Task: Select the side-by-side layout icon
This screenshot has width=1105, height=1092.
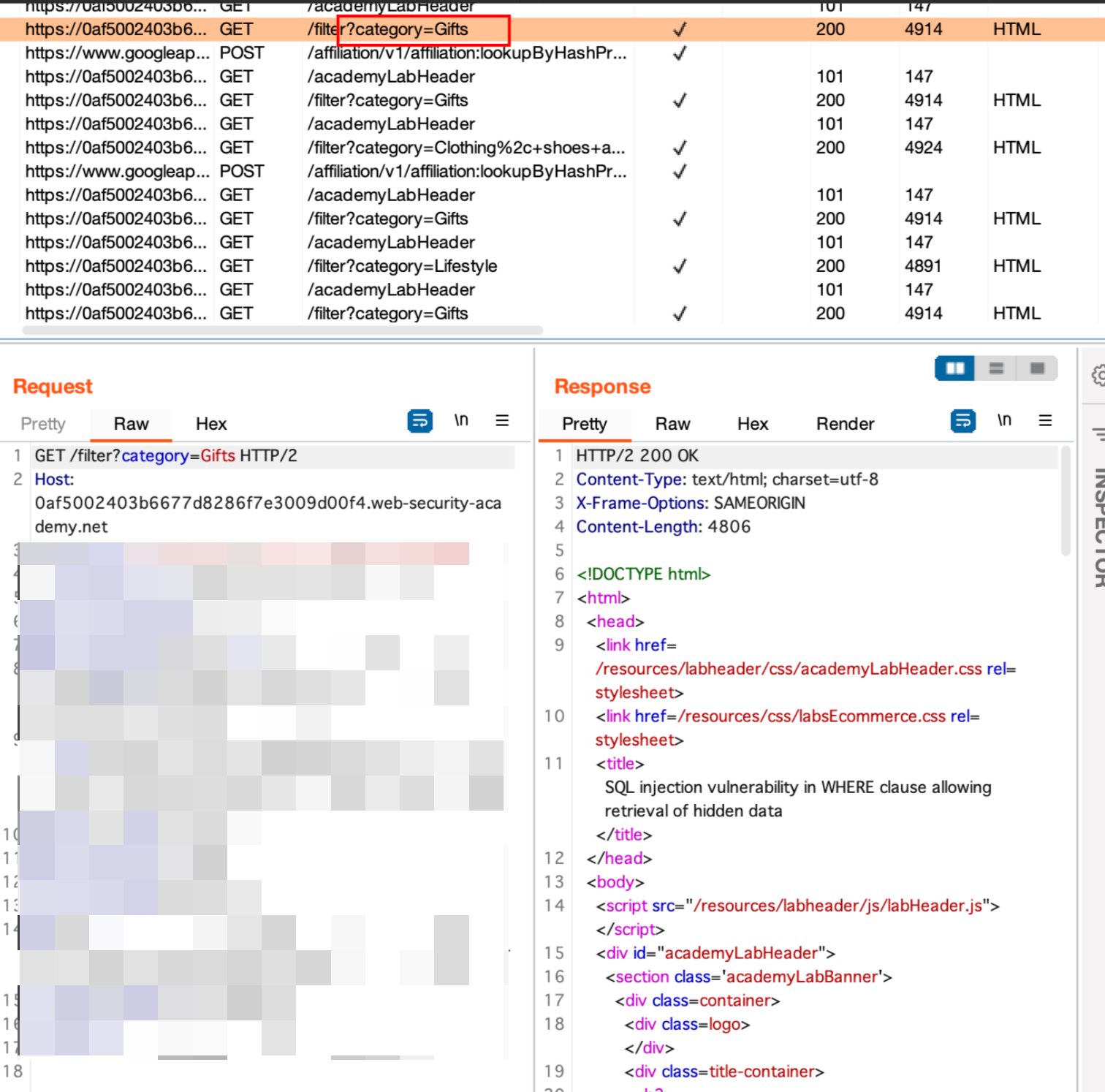Action: (x=954, y=368)
